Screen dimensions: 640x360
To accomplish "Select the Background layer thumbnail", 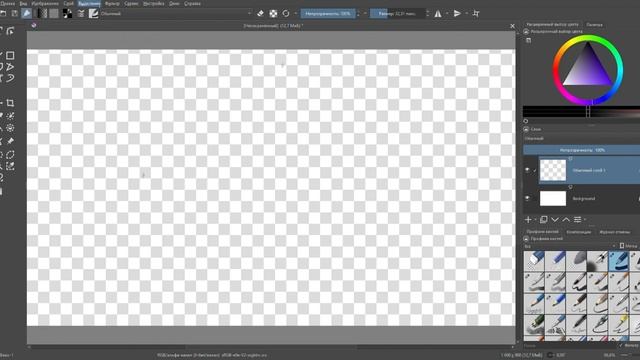I will (553, 198).
